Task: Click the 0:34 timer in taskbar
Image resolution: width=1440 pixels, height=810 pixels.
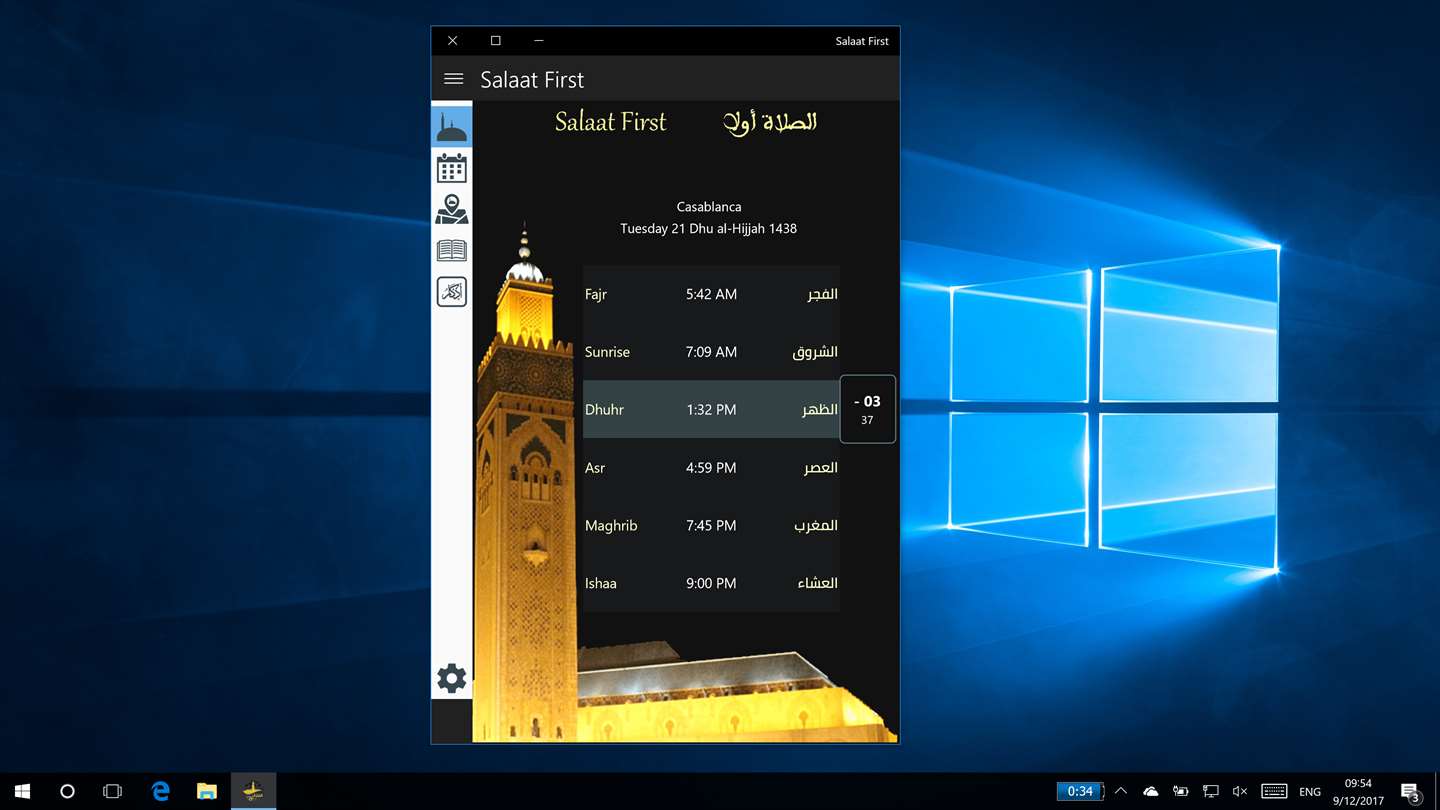Action: 1080,791
